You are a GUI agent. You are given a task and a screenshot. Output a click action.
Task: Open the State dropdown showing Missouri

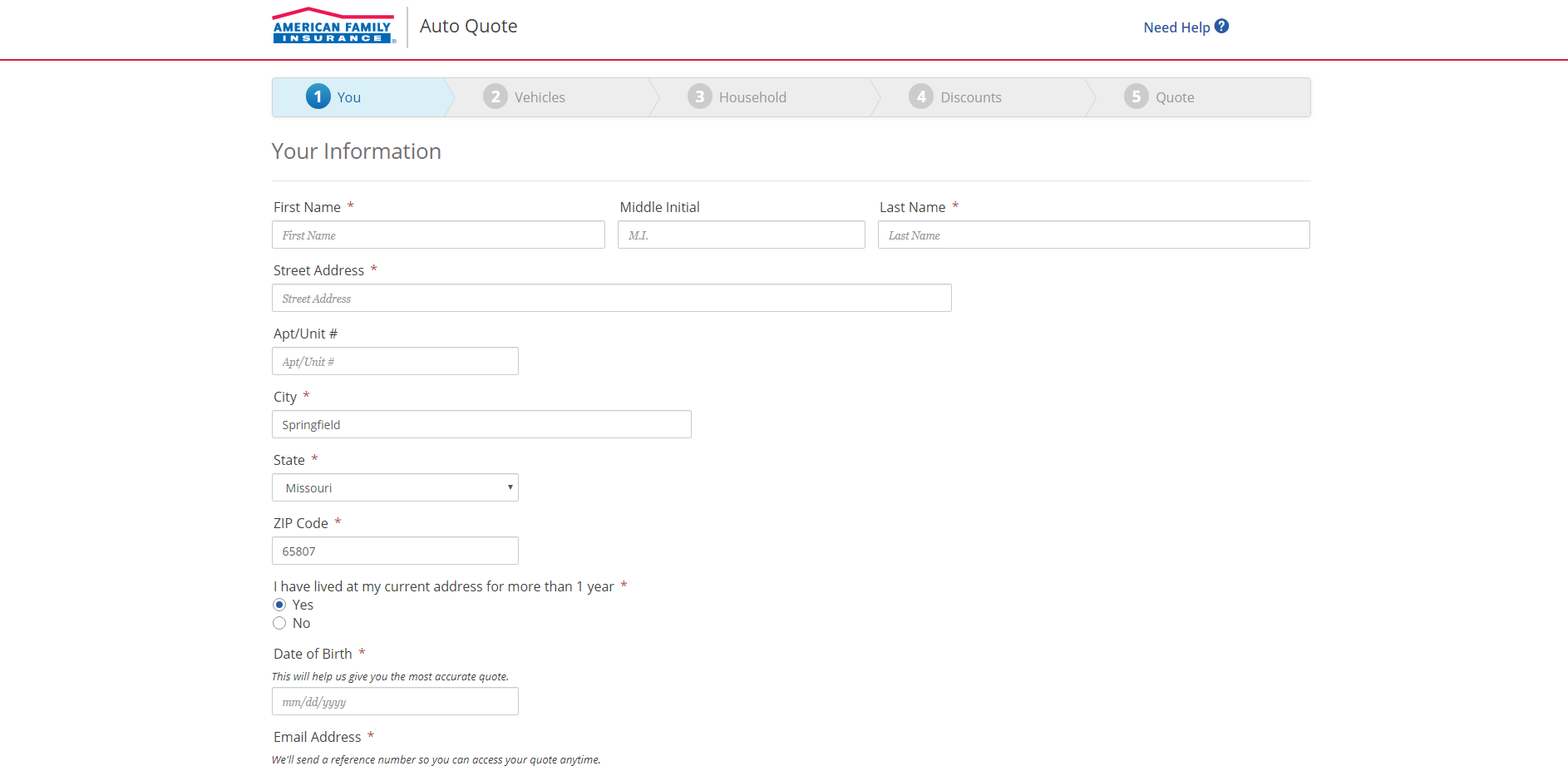click(395, 488)
